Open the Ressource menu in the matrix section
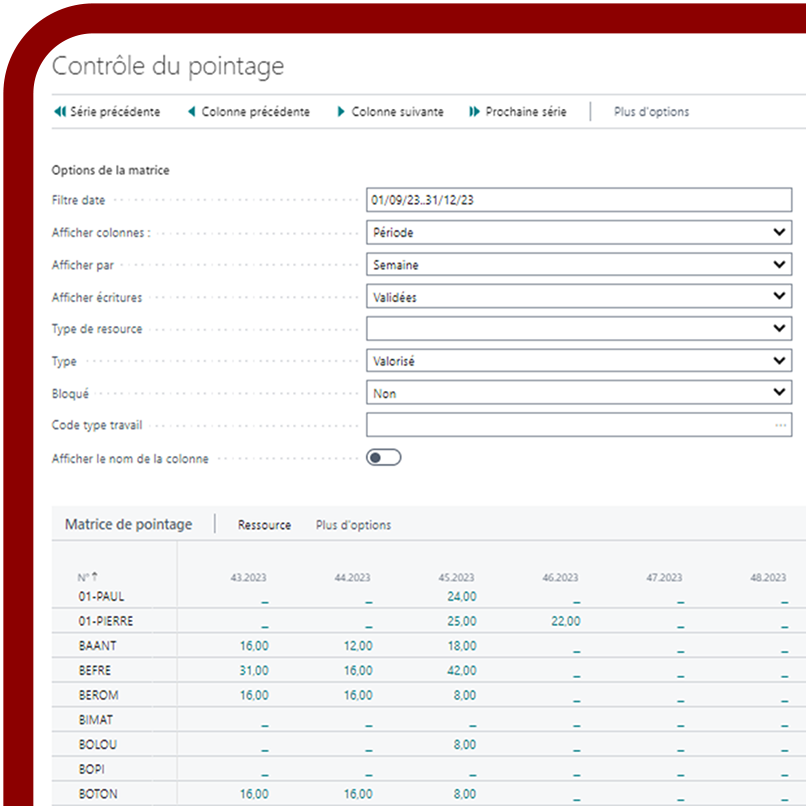The image size is (806, 806). (x=263, y=524)
